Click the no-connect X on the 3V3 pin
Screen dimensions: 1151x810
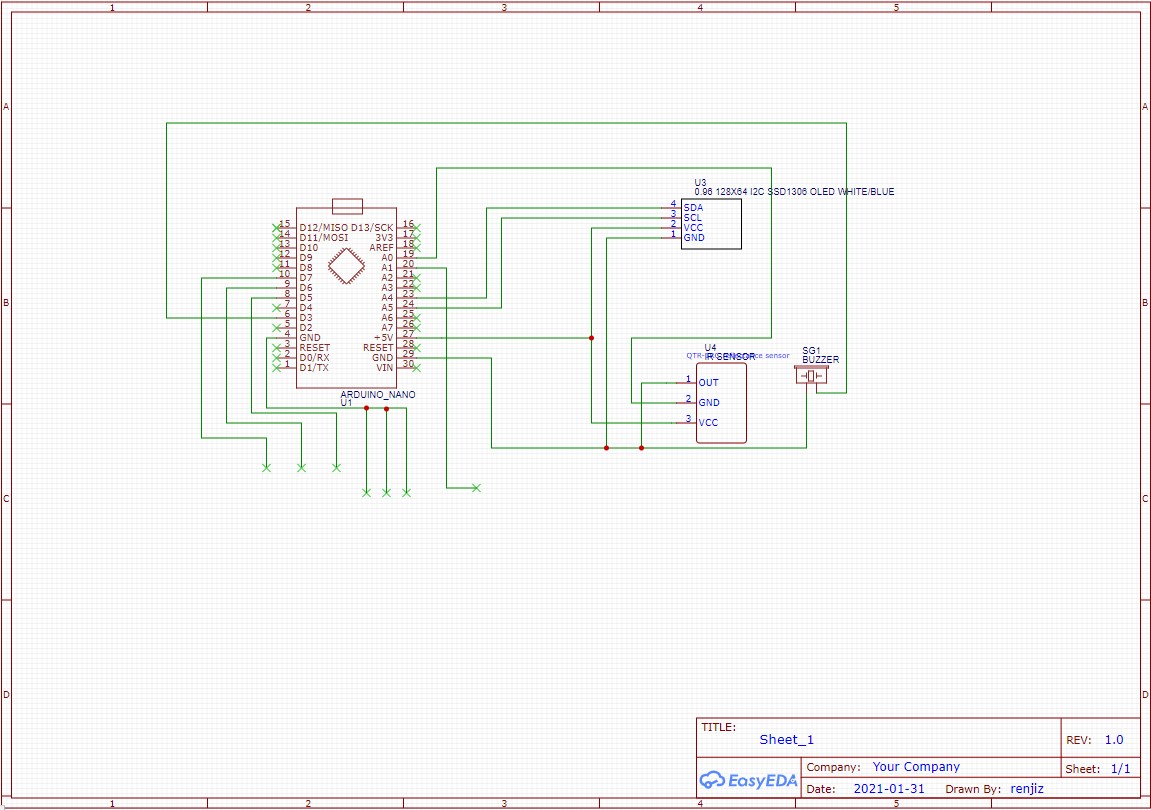point(416,238)
